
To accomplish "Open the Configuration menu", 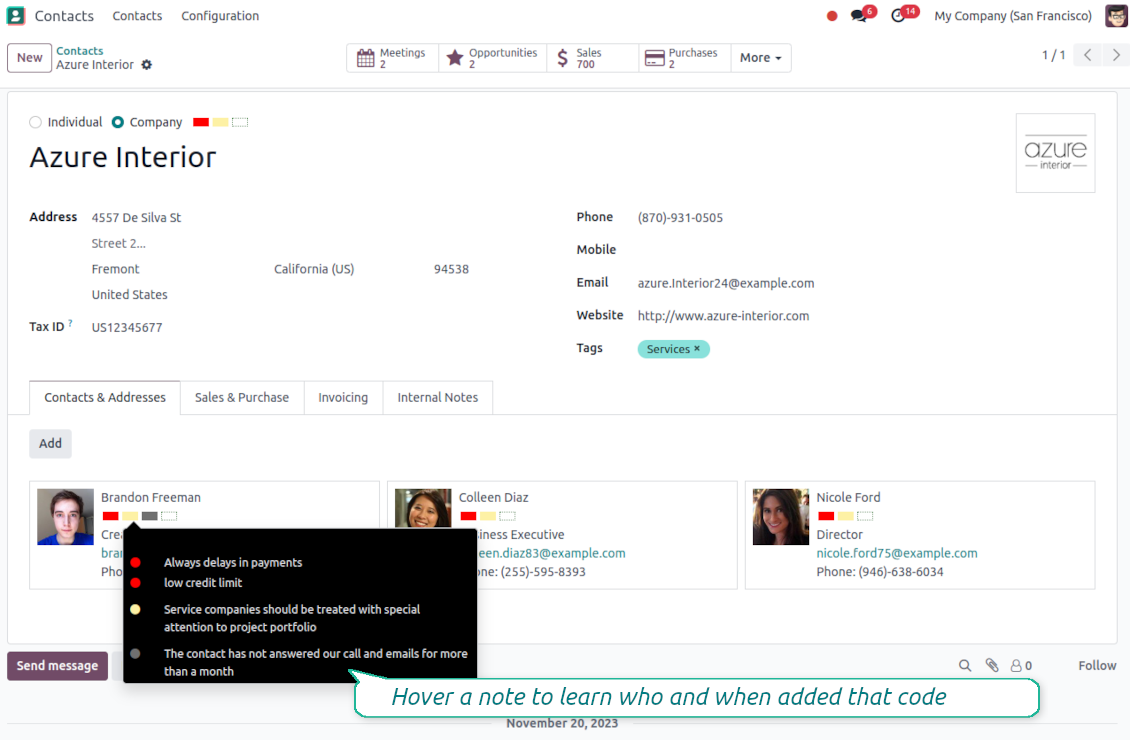I will click(x=220, y=16).
